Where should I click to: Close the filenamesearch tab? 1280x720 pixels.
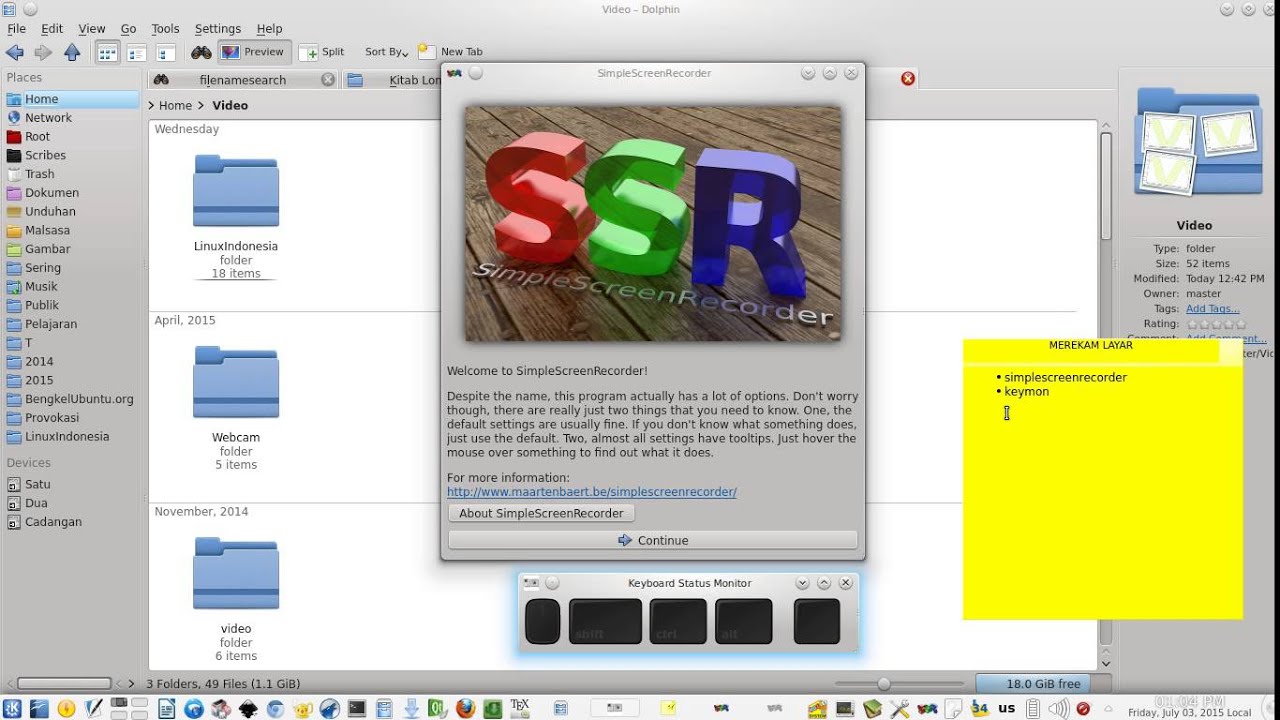[328, 80]
